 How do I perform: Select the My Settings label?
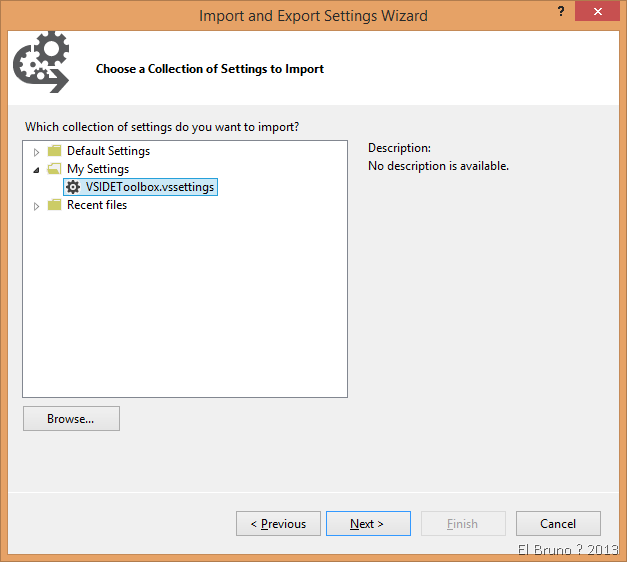[97, 169]
